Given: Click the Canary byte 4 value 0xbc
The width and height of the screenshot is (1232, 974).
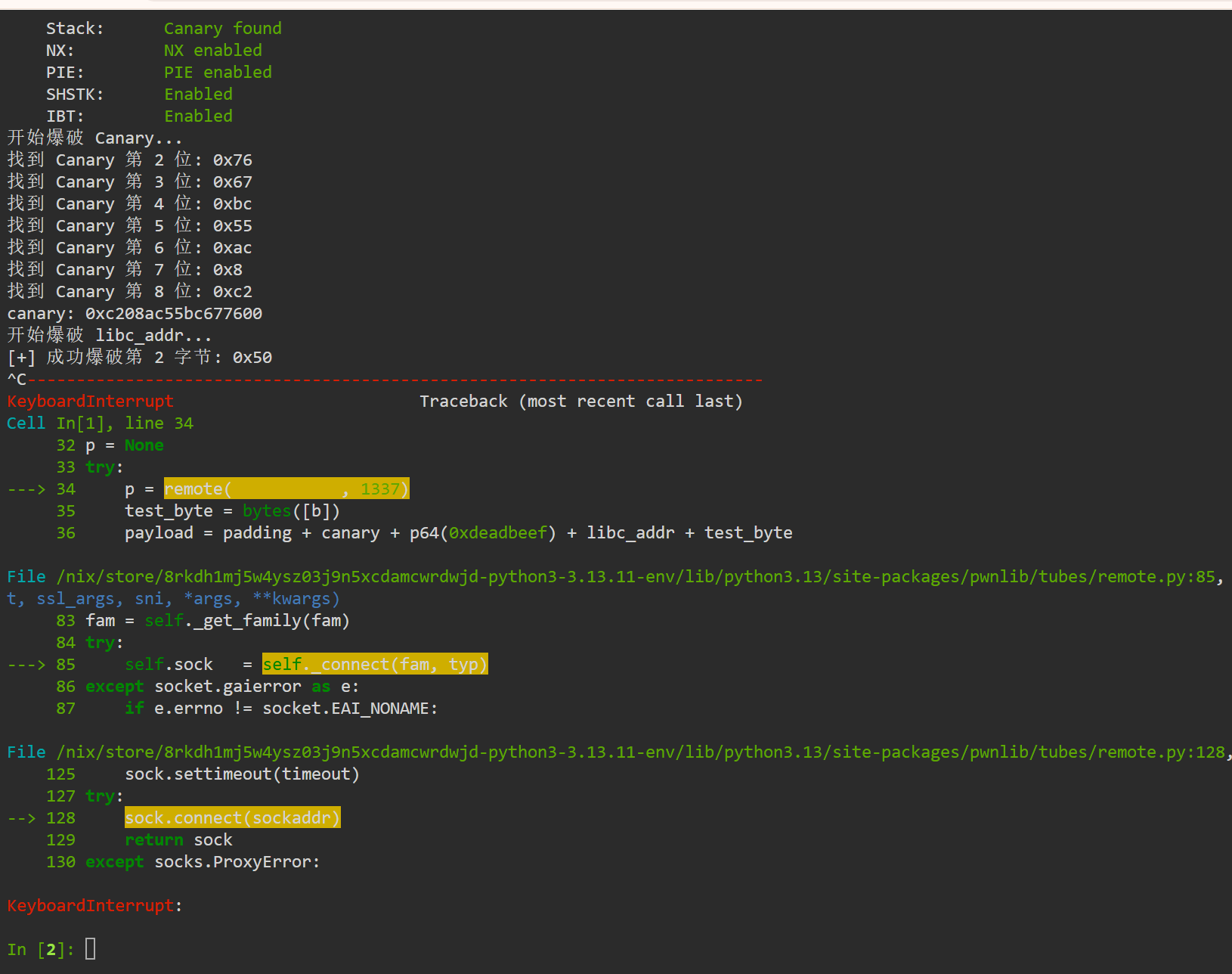Looking at the screenshot, I should (x=233, y=204).
